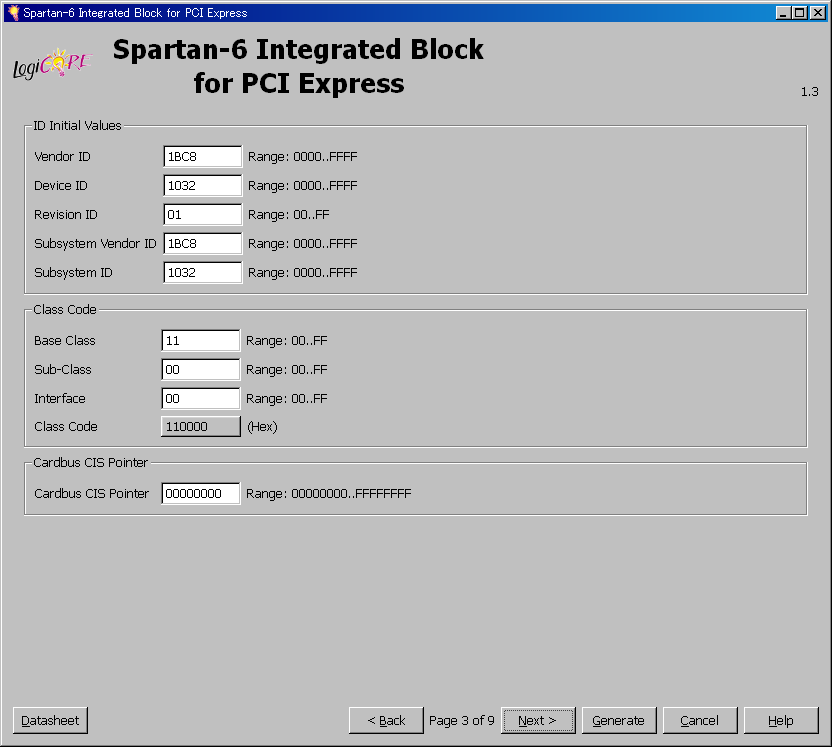Click the Subsystem Vendor ID field
Screen dimensions: 832x747
202,244
